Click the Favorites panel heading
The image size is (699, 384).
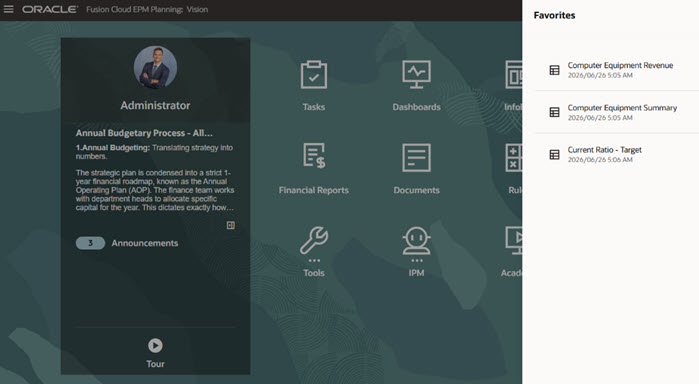click(554, 15)
